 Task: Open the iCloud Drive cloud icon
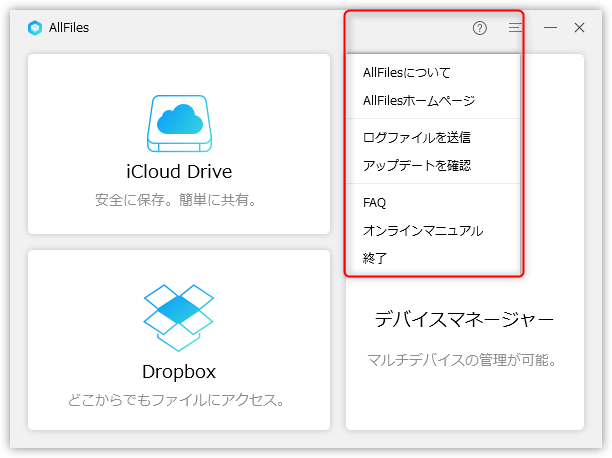click(x=180, y=123)
